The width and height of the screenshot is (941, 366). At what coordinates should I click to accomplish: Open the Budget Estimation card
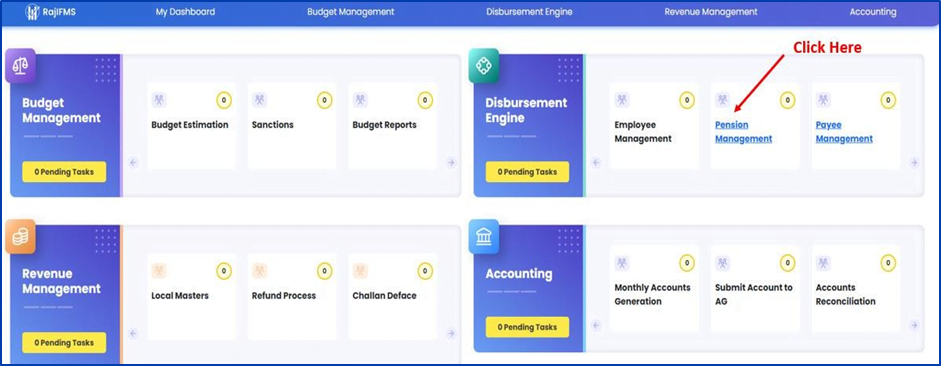[191, 126]
